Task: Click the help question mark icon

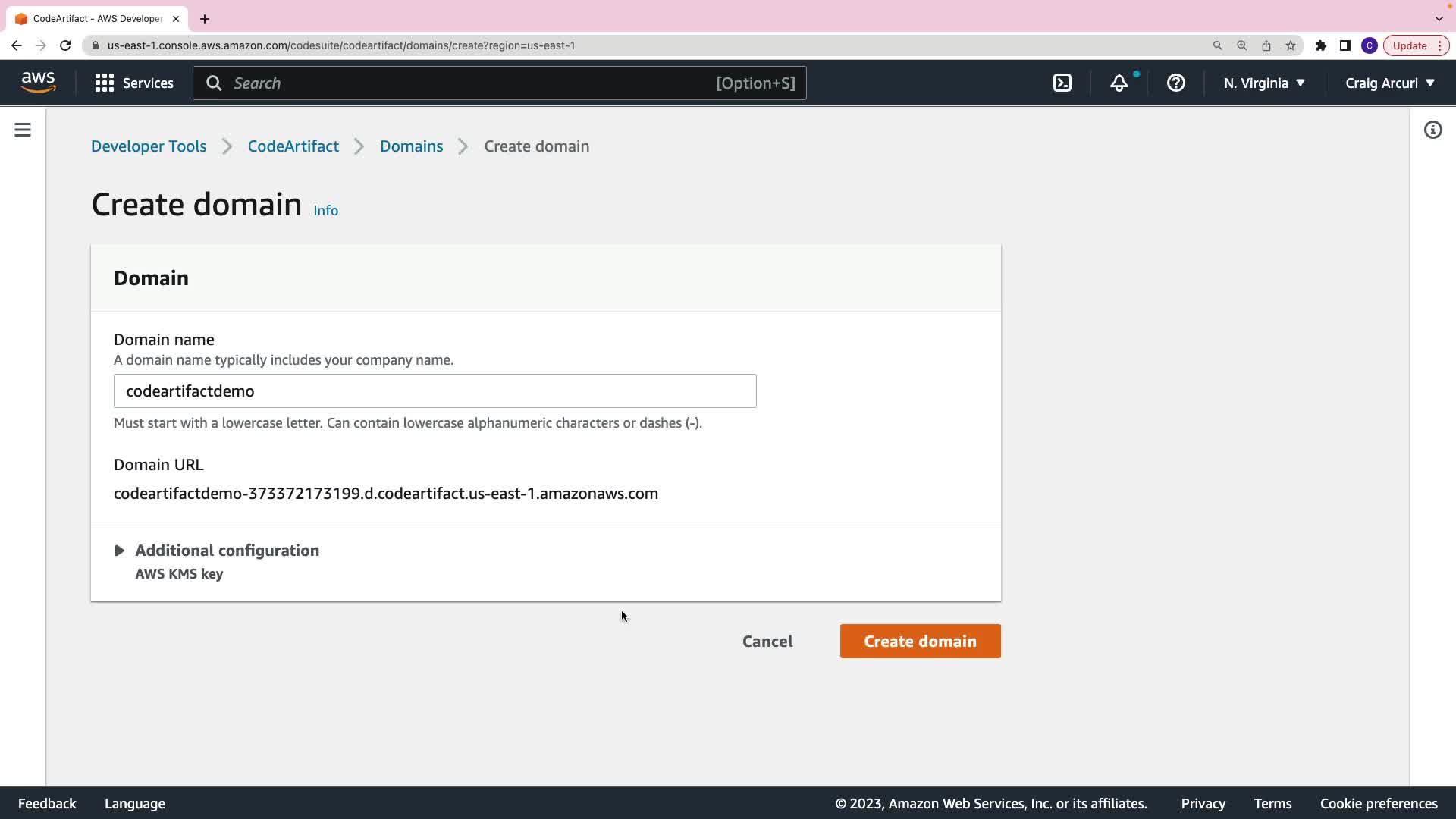Action: (1175, 83)
